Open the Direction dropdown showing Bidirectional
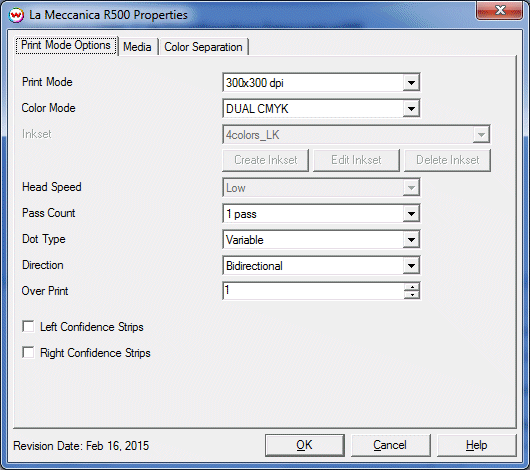 tap(411, 266)
